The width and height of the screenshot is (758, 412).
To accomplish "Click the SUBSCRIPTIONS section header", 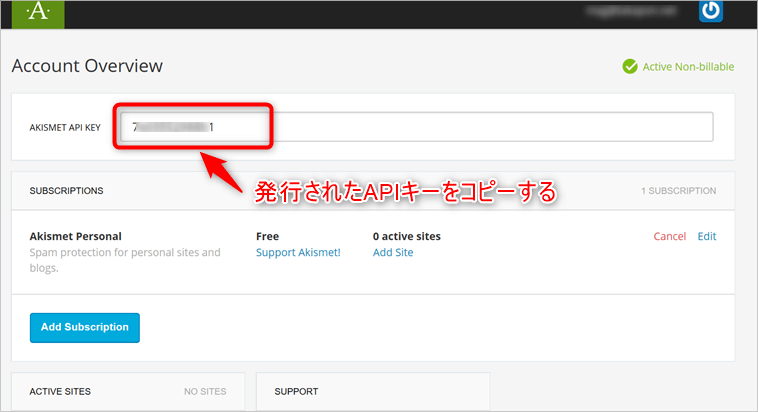I will [x=67, y=190].
